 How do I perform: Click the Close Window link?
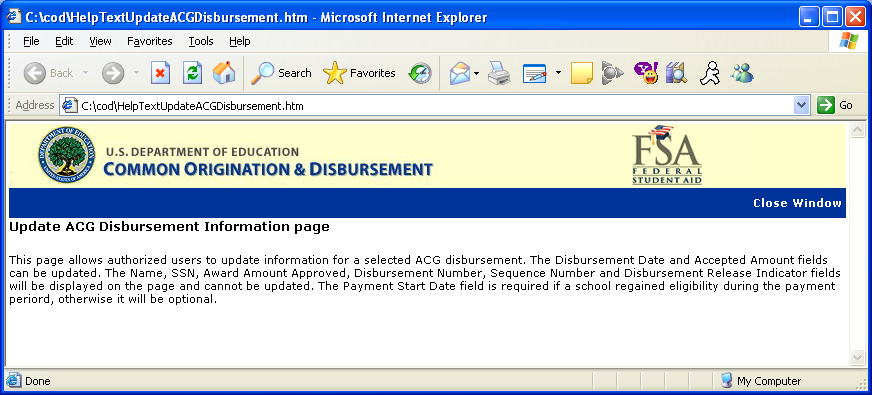point(797,203)
